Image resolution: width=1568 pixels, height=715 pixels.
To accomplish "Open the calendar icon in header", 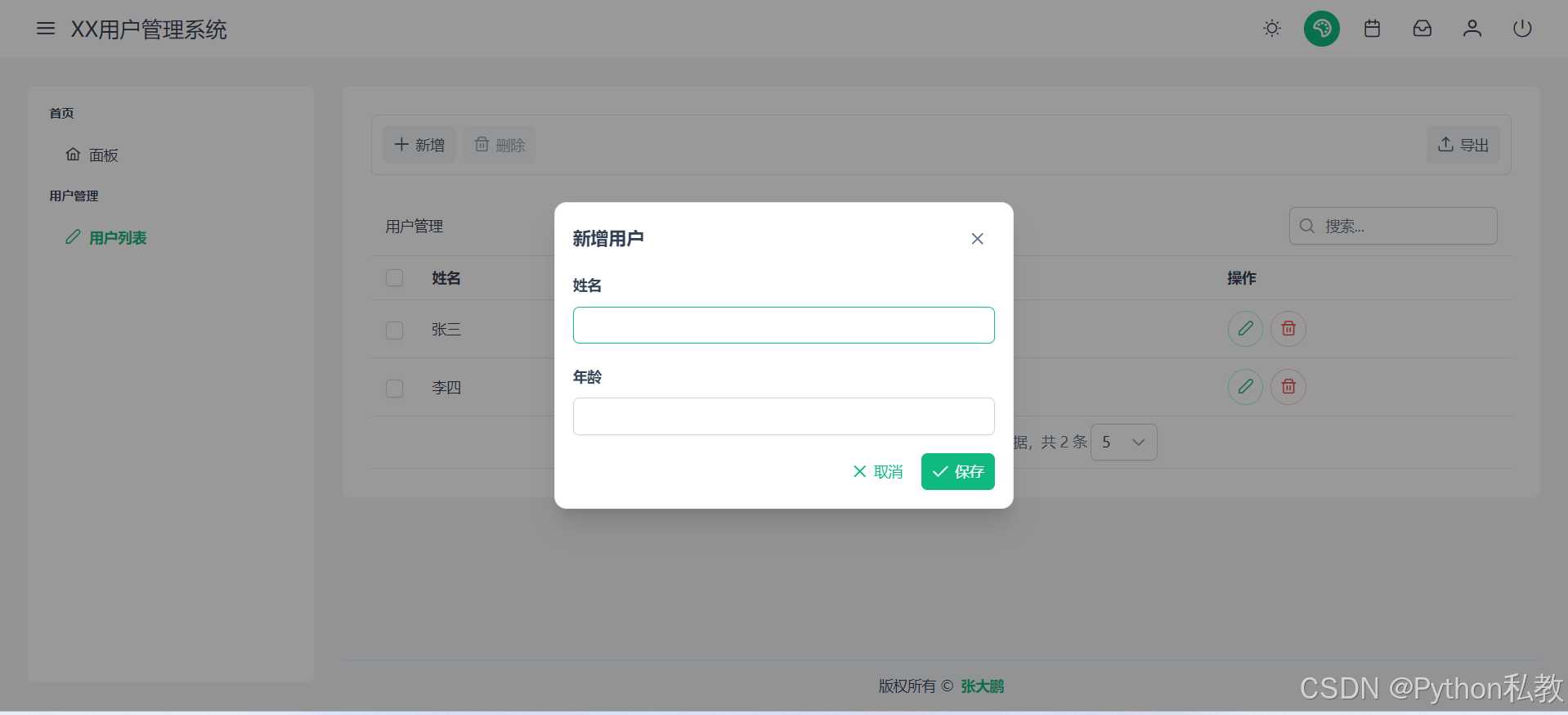I will (x=1373, y=29).
